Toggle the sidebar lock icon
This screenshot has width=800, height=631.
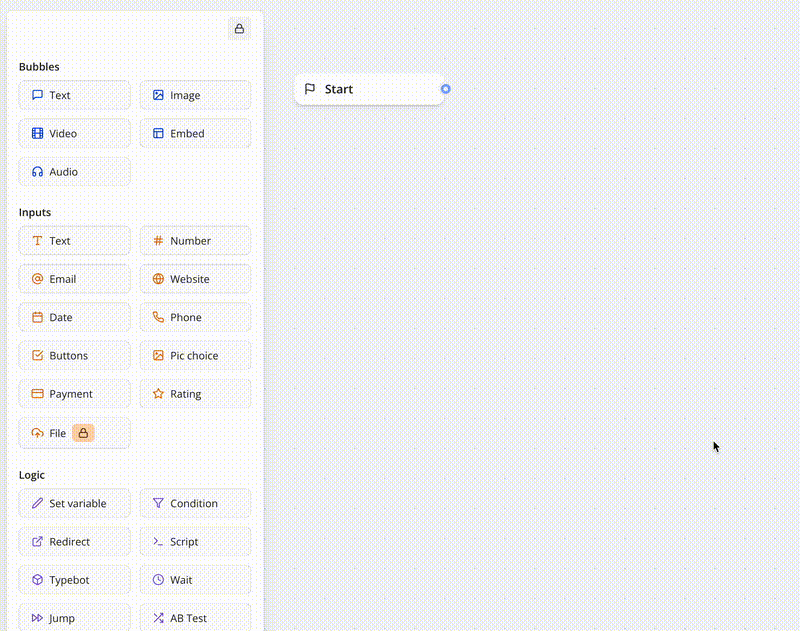pyautogui.click(x=239, y=29)
